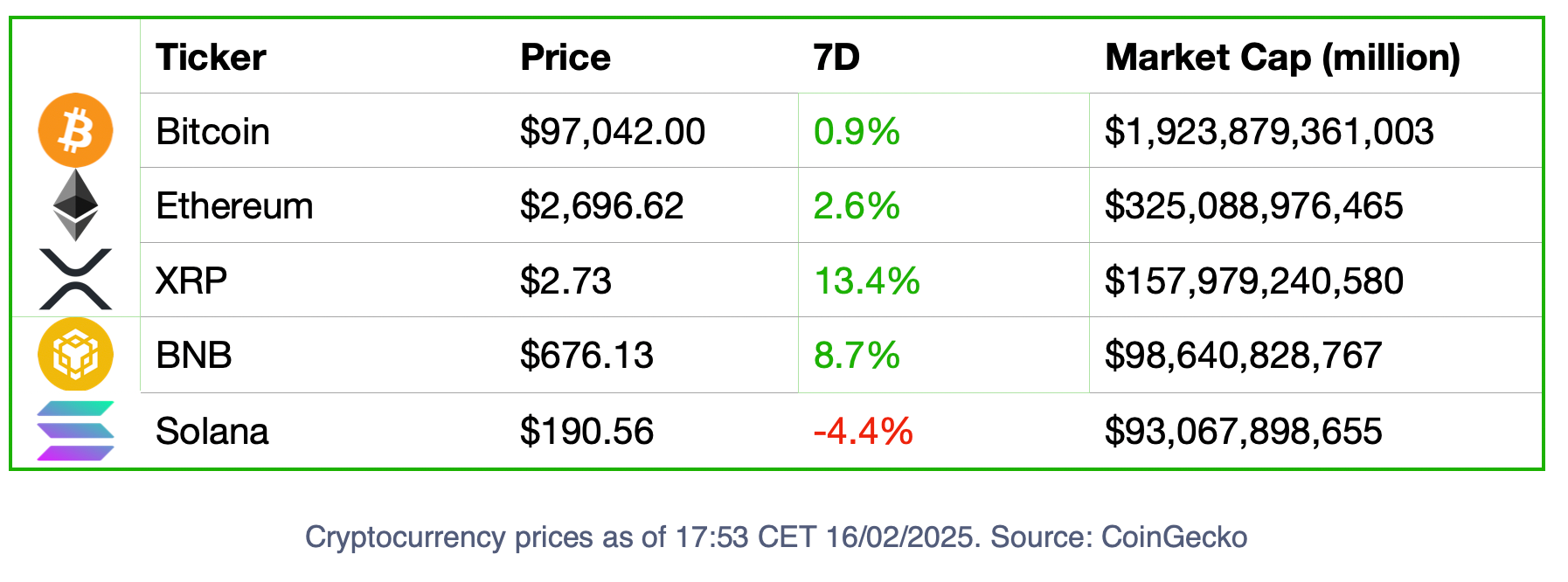Image resolution: width=1568 pixels, height=582 pixels.
Task: Click the Solana gradient logo icon
Action: click(x=76, y=431)
